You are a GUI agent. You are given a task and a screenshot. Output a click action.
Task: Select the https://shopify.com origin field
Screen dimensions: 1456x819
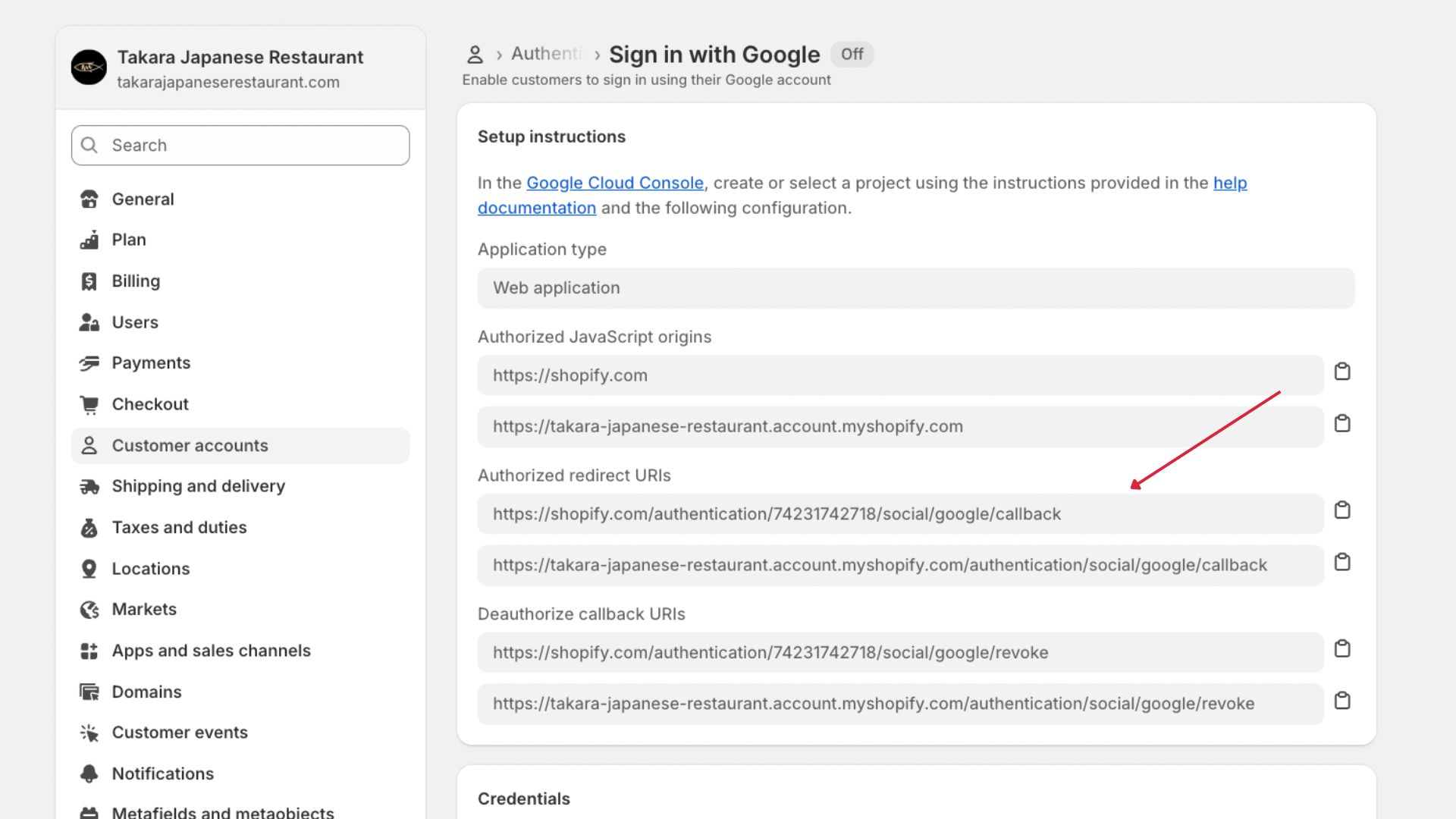coord(900,375)
